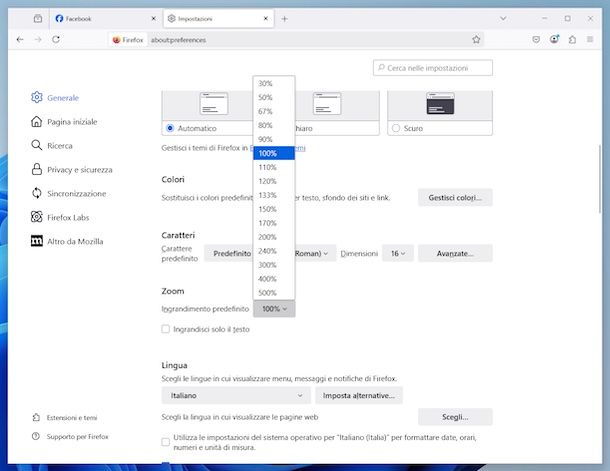
Task: Reload the page with refresh icon
Action: 56,39
